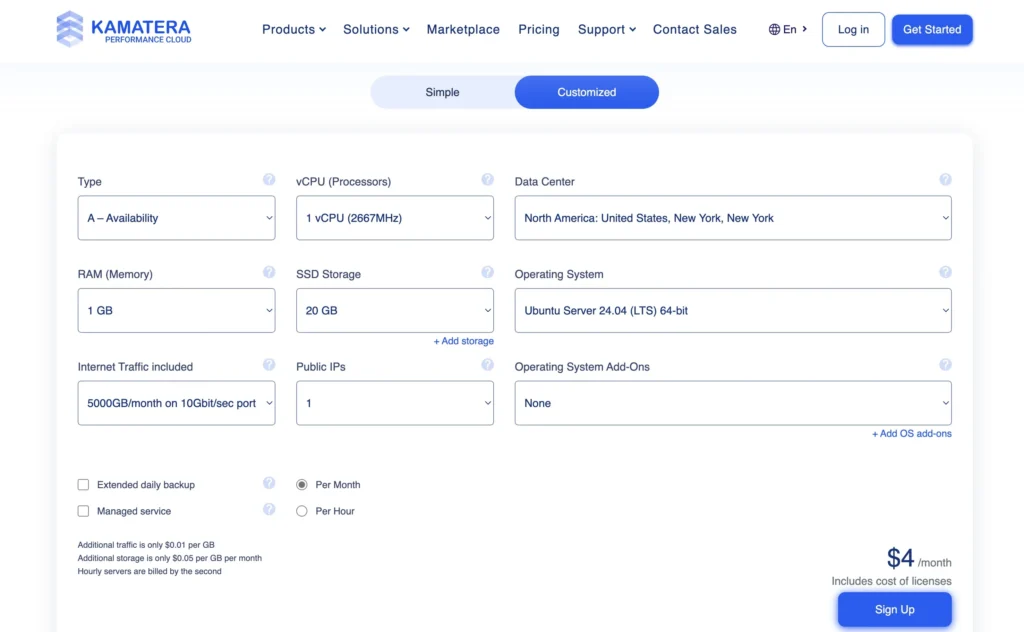Image resolution: width=1024 pixels, height=632 pixels.
Task: Open the Products menu
Action: 293,30
